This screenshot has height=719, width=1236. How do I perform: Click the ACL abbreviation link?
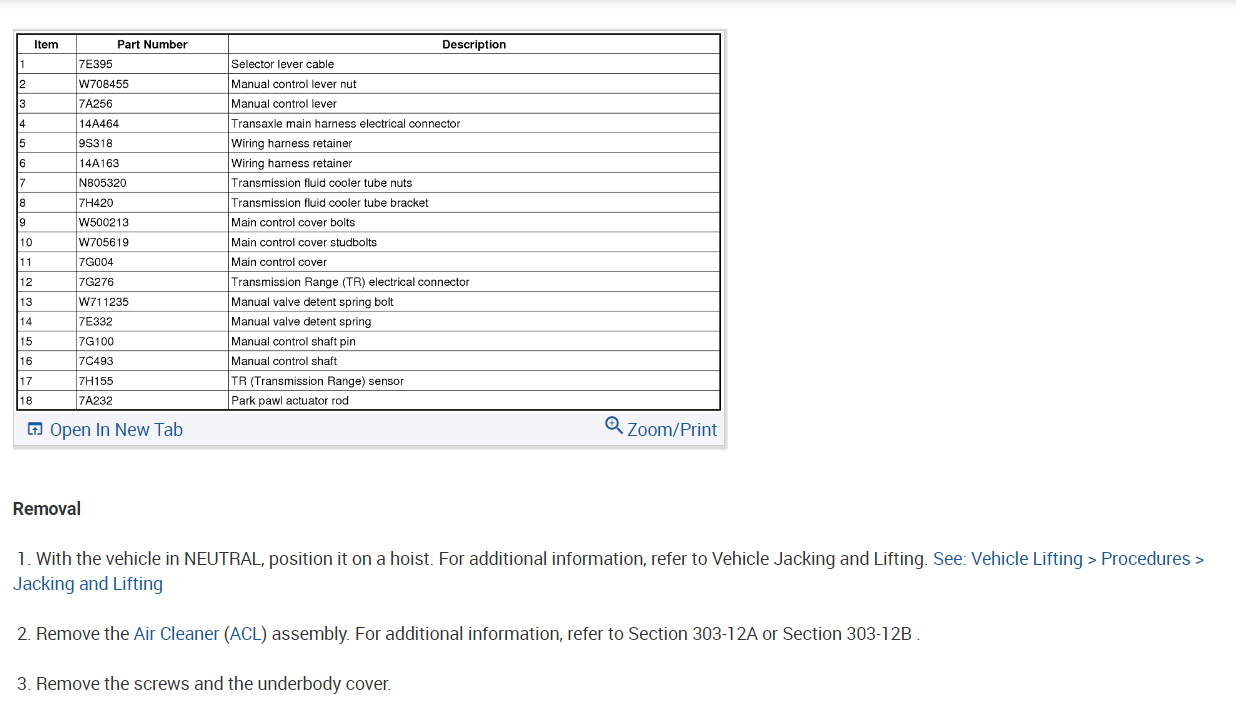245,634
